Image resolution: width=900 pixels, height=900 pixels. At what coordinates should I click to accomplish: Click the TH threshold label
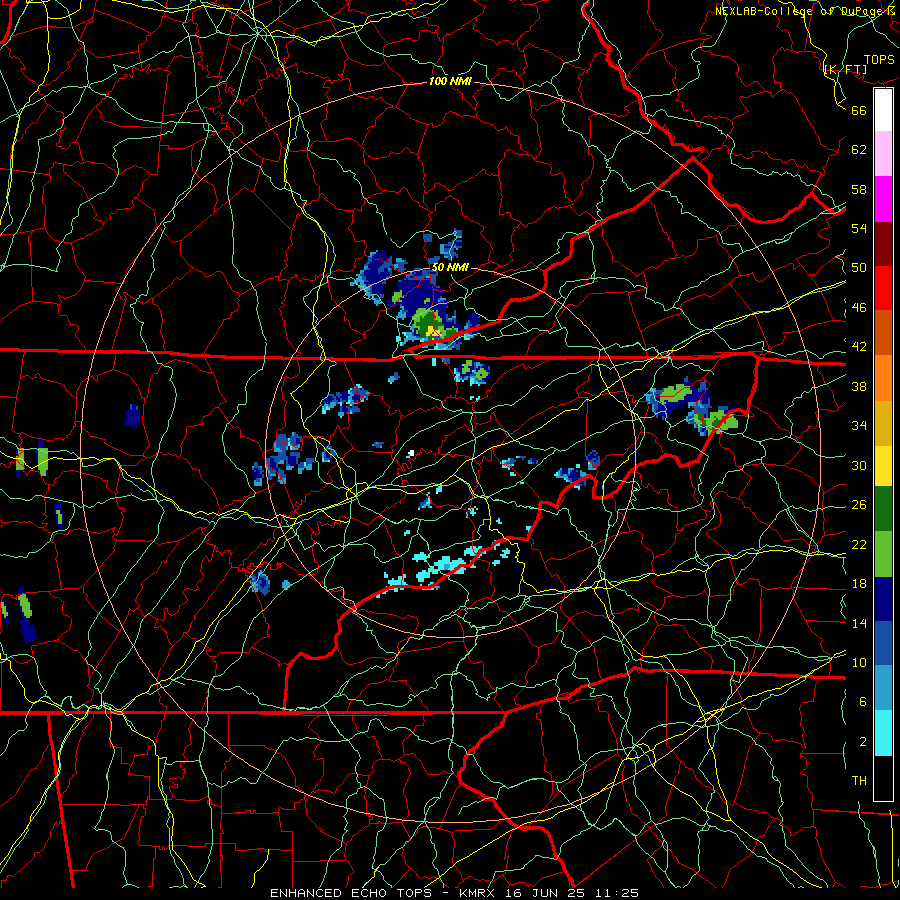click(859, 780)
